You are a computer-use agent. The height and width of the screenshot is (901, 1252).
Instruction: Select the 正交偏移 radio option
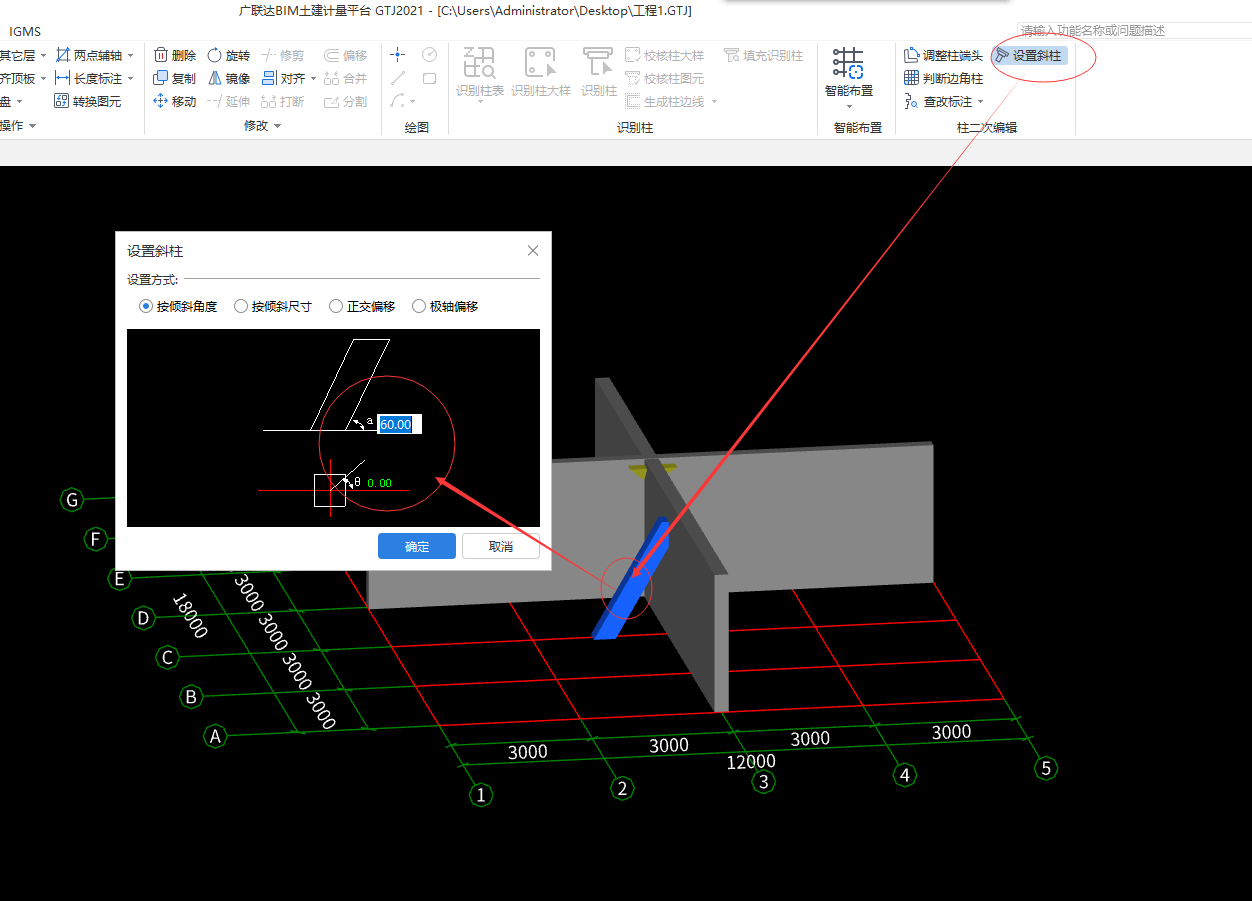pos(336,306)
